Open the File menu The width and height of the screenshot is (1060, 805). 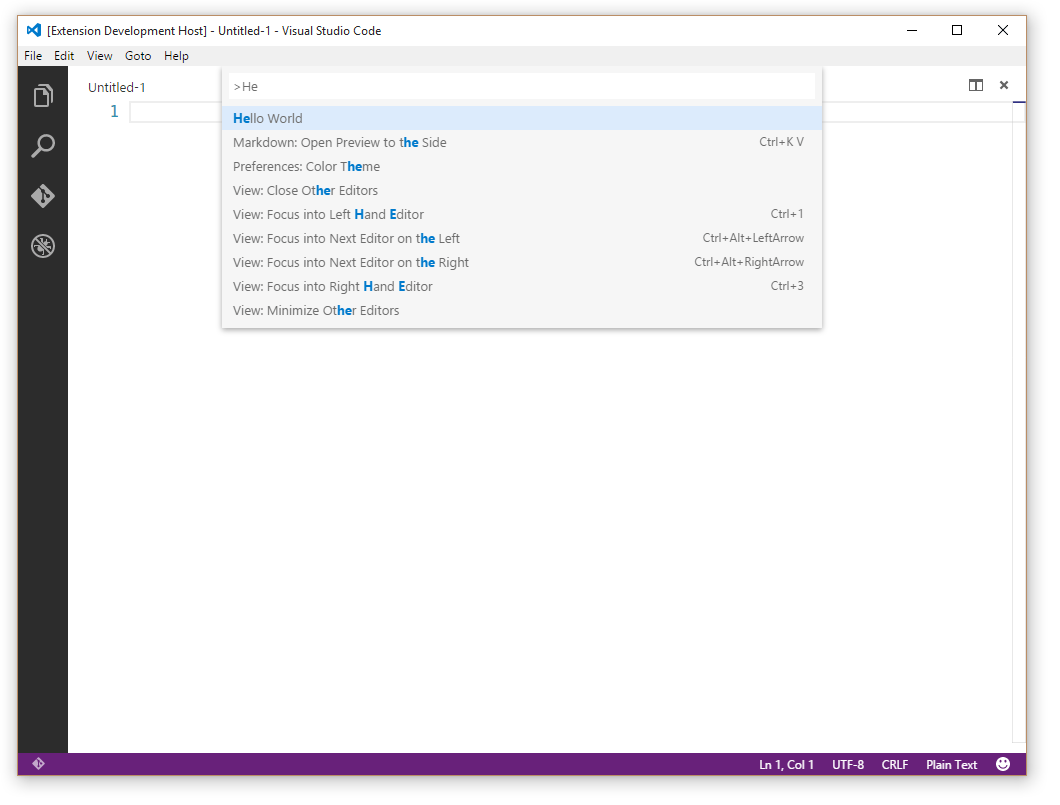tap(33, 56)
